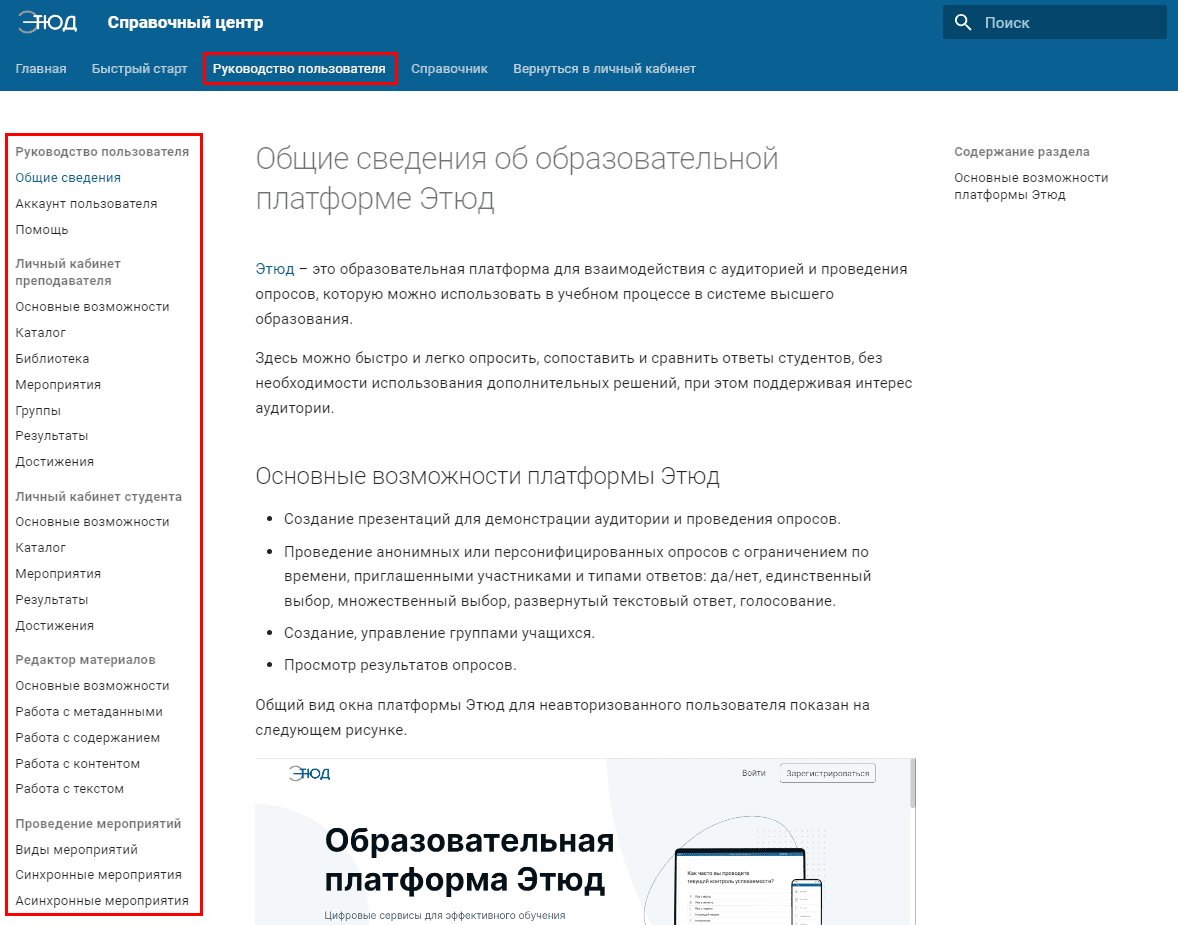Click the page title Общие сведения об образовательной платформе
This screenshot has width=1178, height=925.
517,179
